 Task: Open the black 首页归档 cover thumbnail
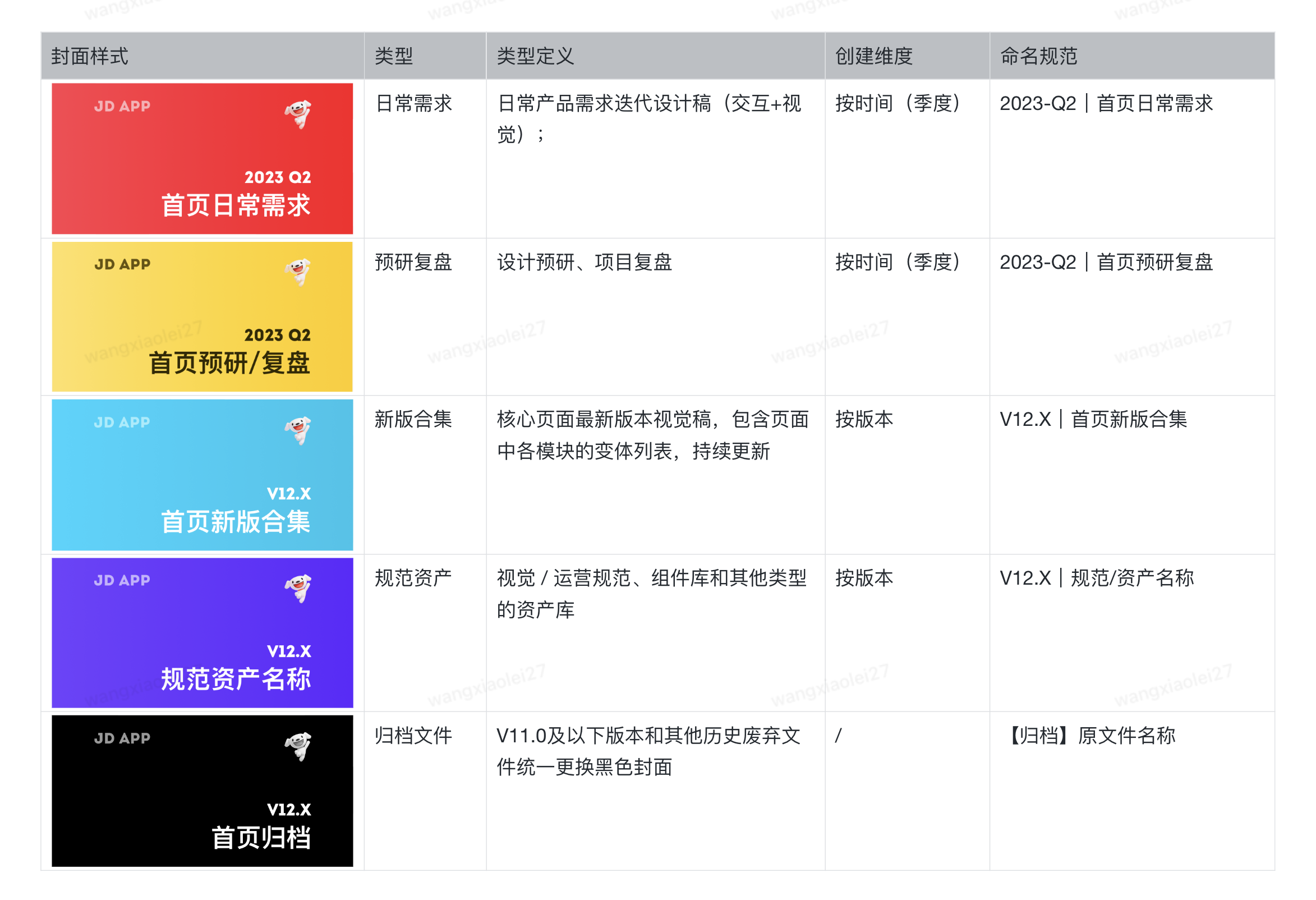[x=202, y=791]
